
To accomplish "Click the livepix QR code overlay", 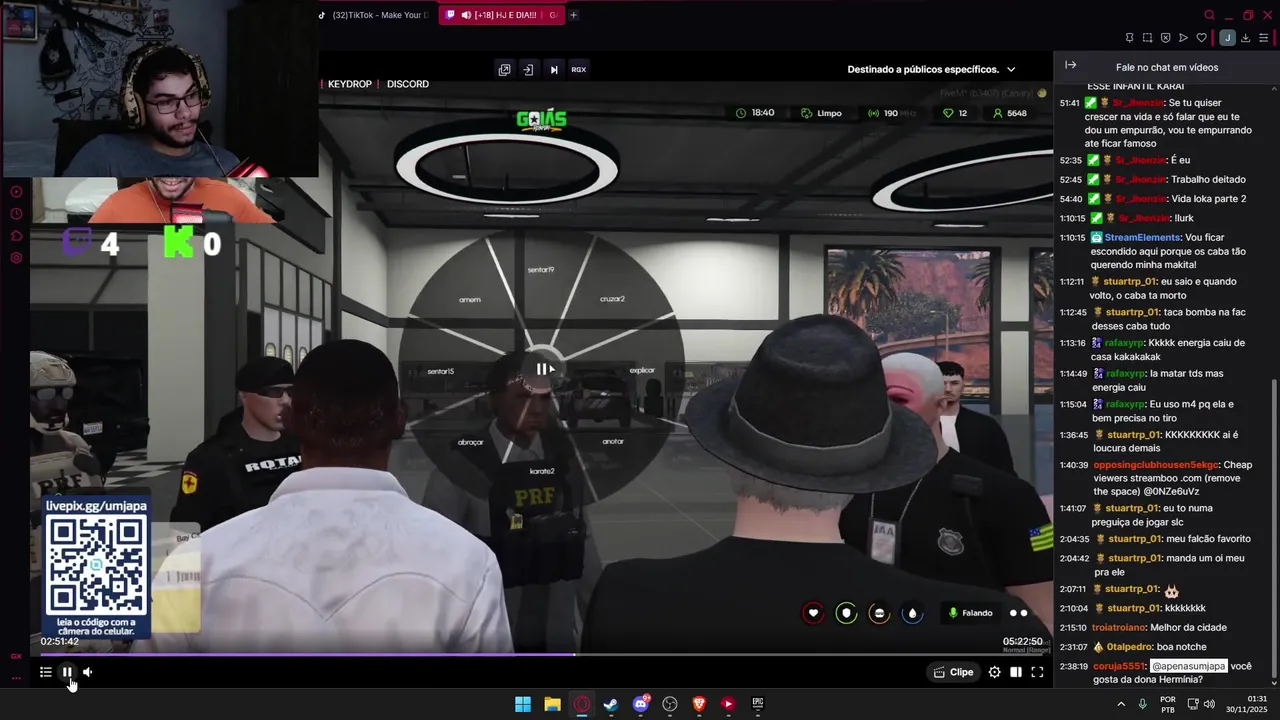I will 97,566.
